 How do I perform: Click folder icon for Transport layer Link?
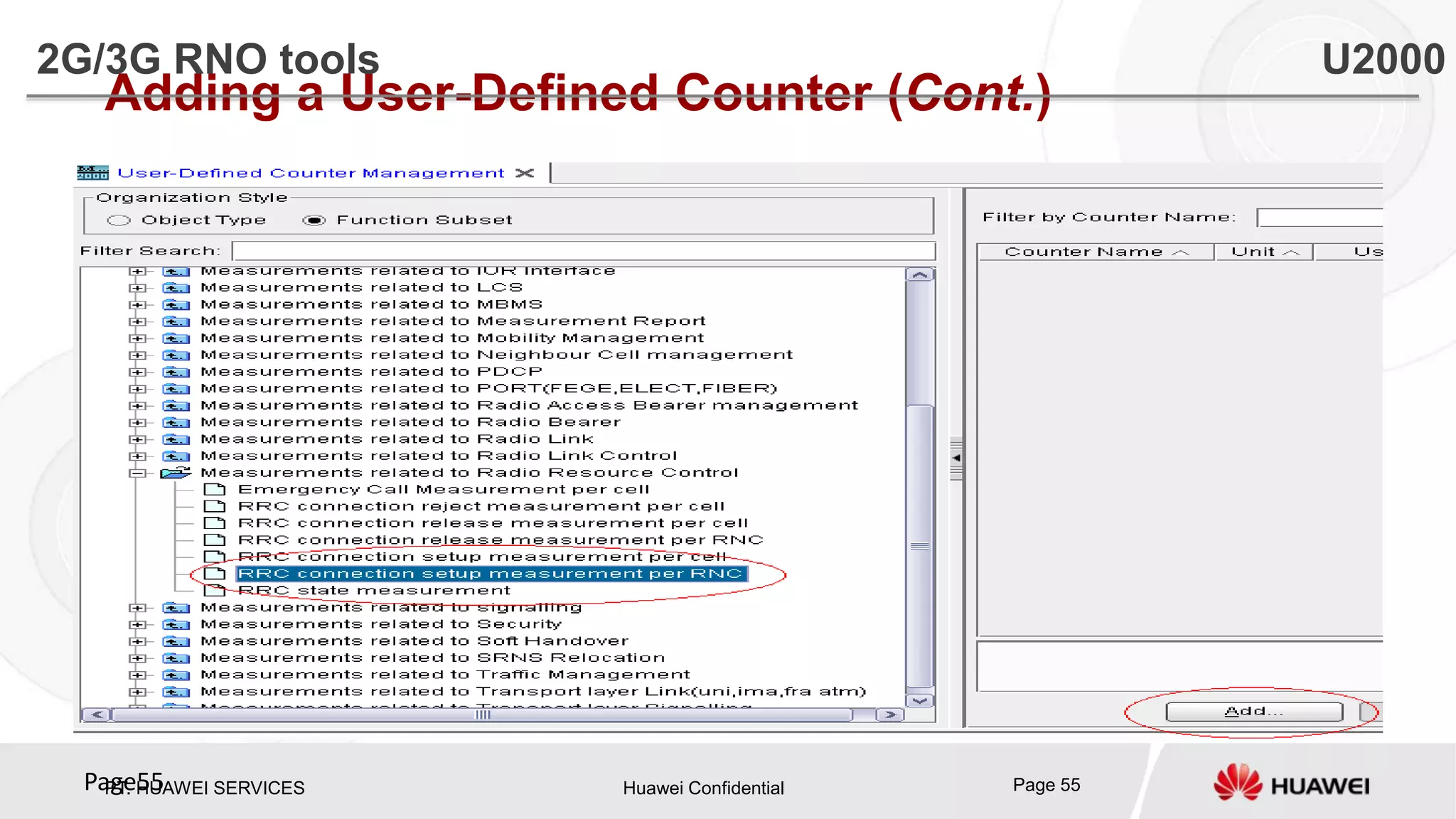pos(176,692)
